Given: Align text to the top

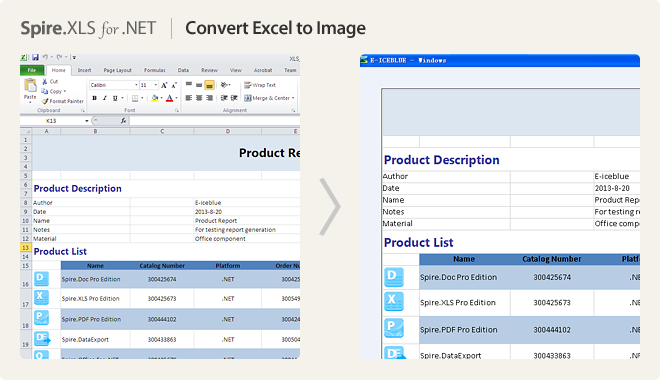Looking at the screenshot, I should pos(189,85).
